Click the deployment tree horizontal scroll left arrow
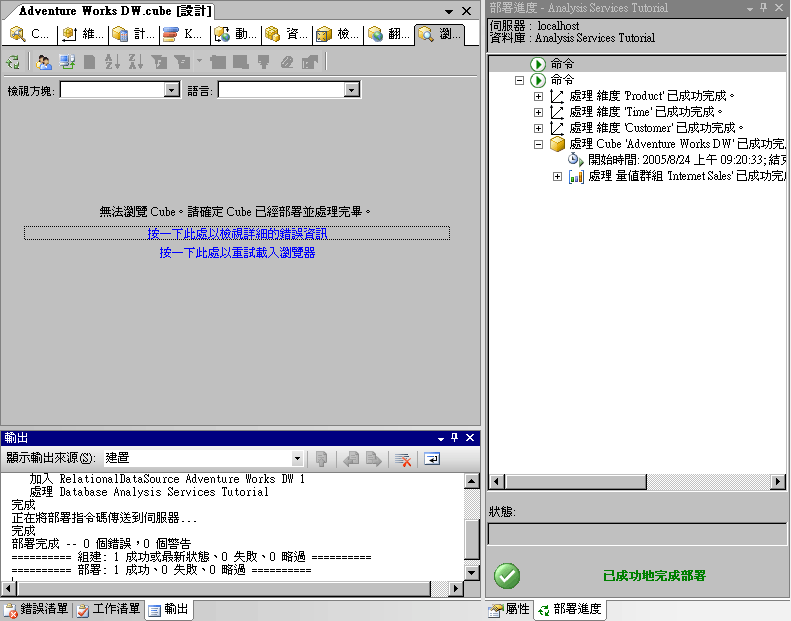Screen dimensions: 791x621 496,482
